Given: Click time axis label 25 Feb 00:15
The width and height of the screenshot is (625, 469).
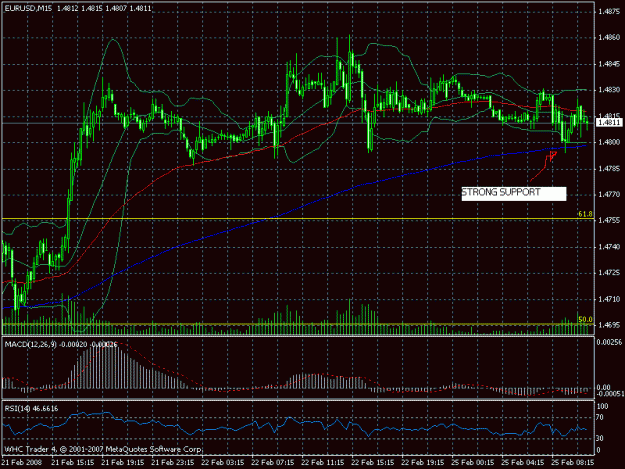Looking at the screenshot, I should point(473,462).
